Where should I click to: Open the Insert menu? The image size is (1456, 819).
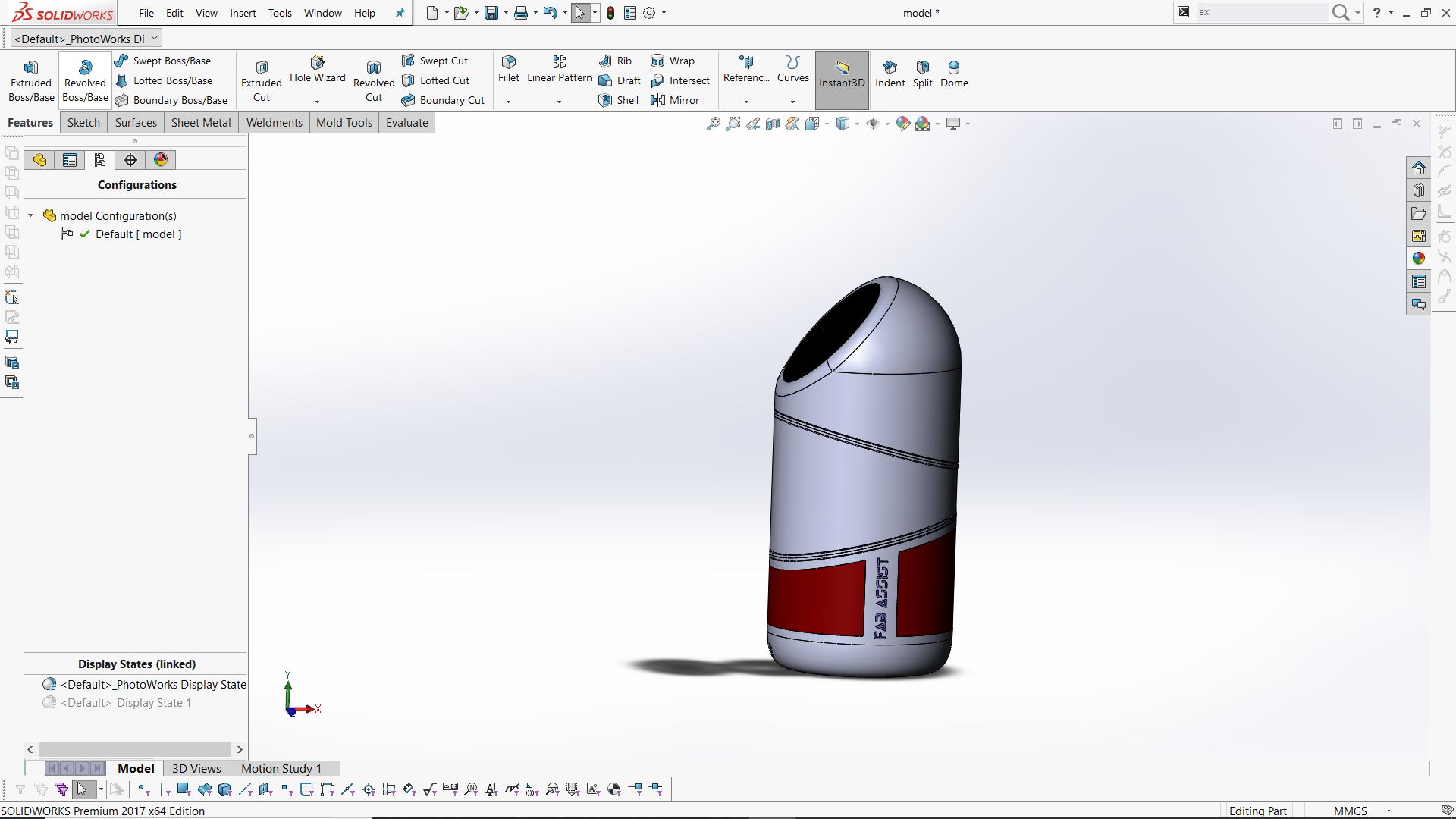tap(243, 13)
